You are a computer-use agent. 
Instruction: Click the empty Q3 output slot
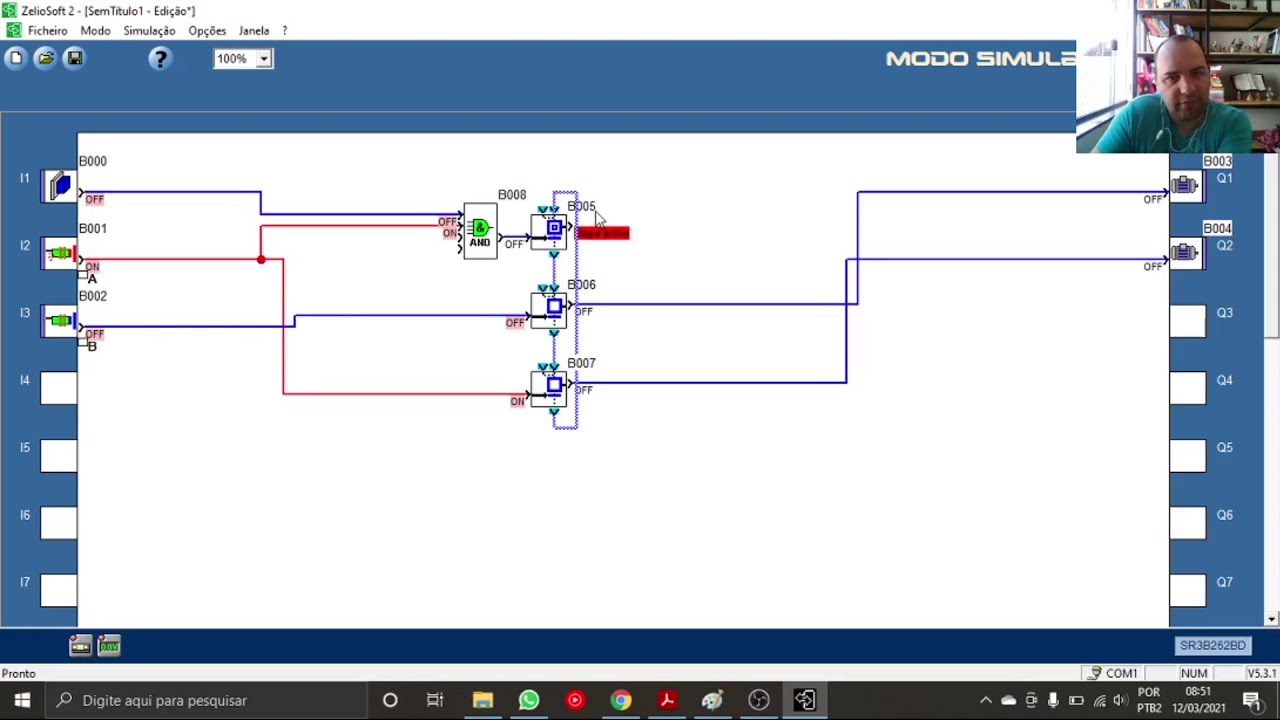[1187, 320]
